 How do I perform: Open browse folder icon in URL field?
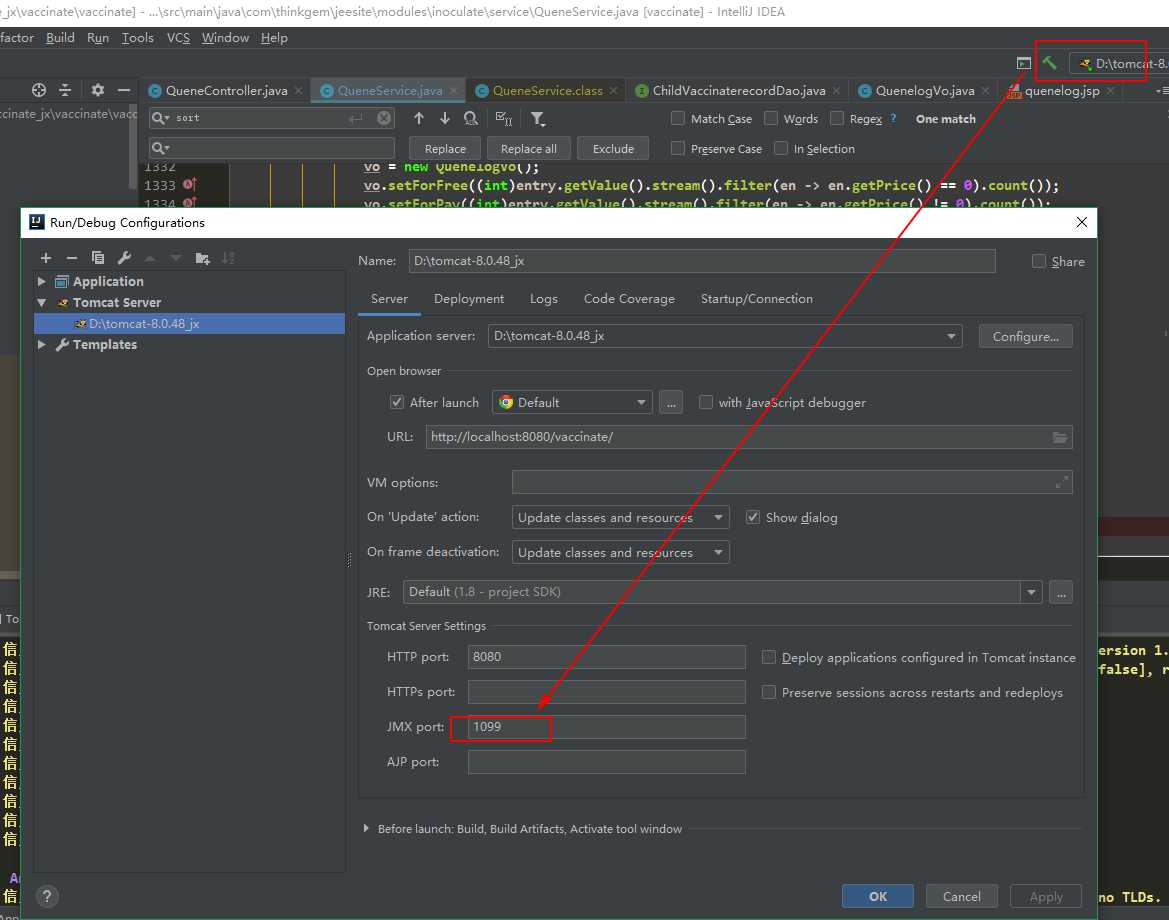[1059, 437]
